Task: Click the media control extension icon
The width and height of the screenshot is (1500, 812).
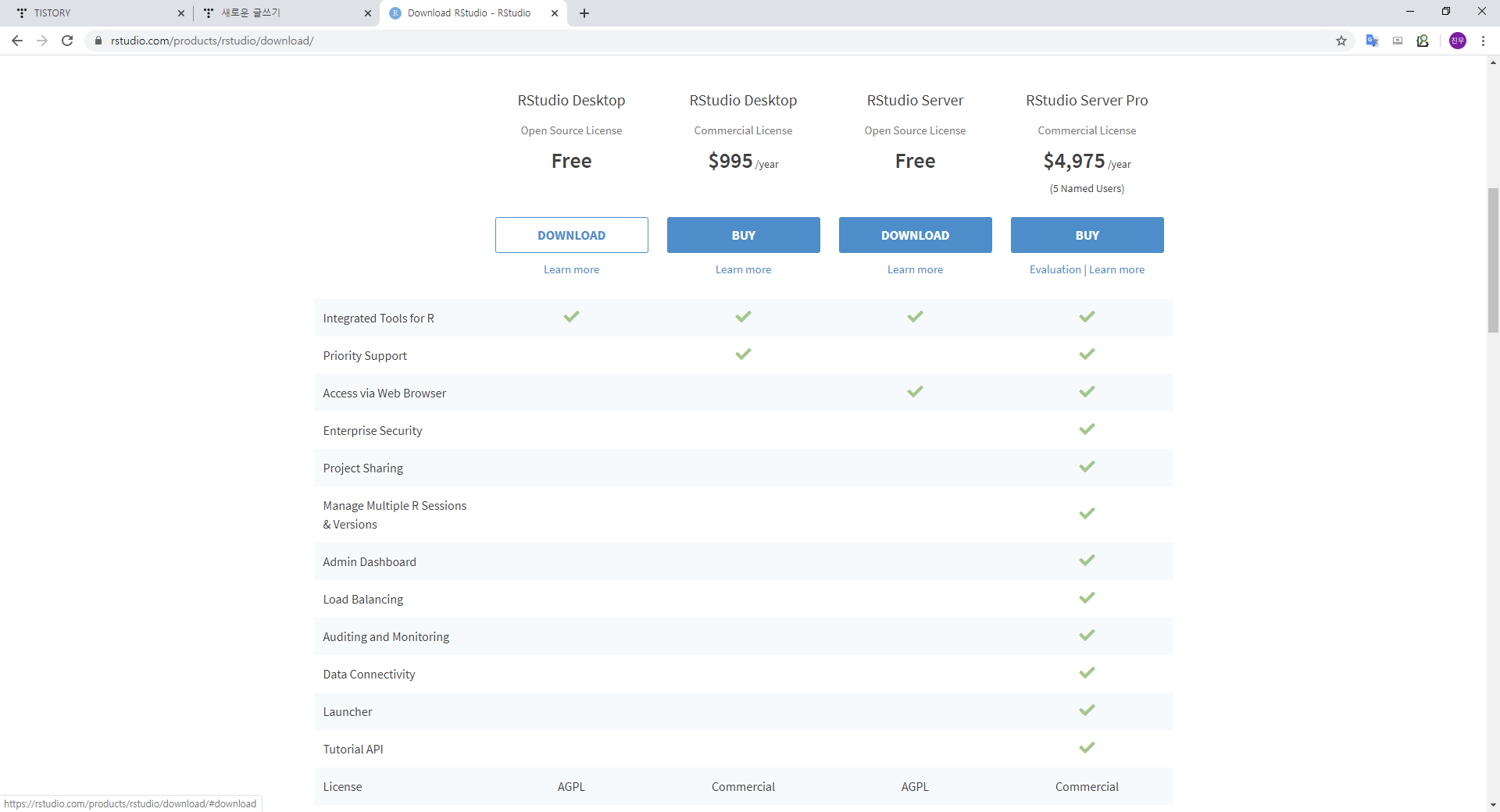Action: (1398, 41)
